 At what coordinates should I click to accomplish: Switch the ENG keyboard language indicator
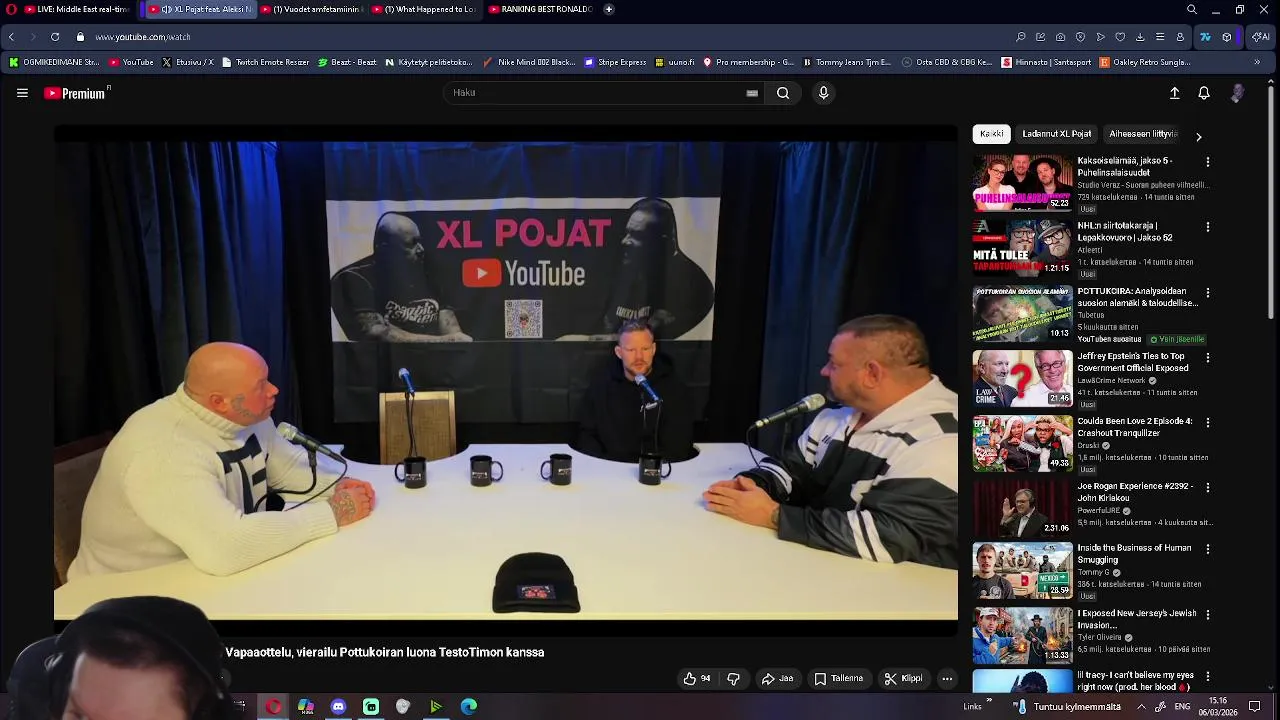(1182, 706)
